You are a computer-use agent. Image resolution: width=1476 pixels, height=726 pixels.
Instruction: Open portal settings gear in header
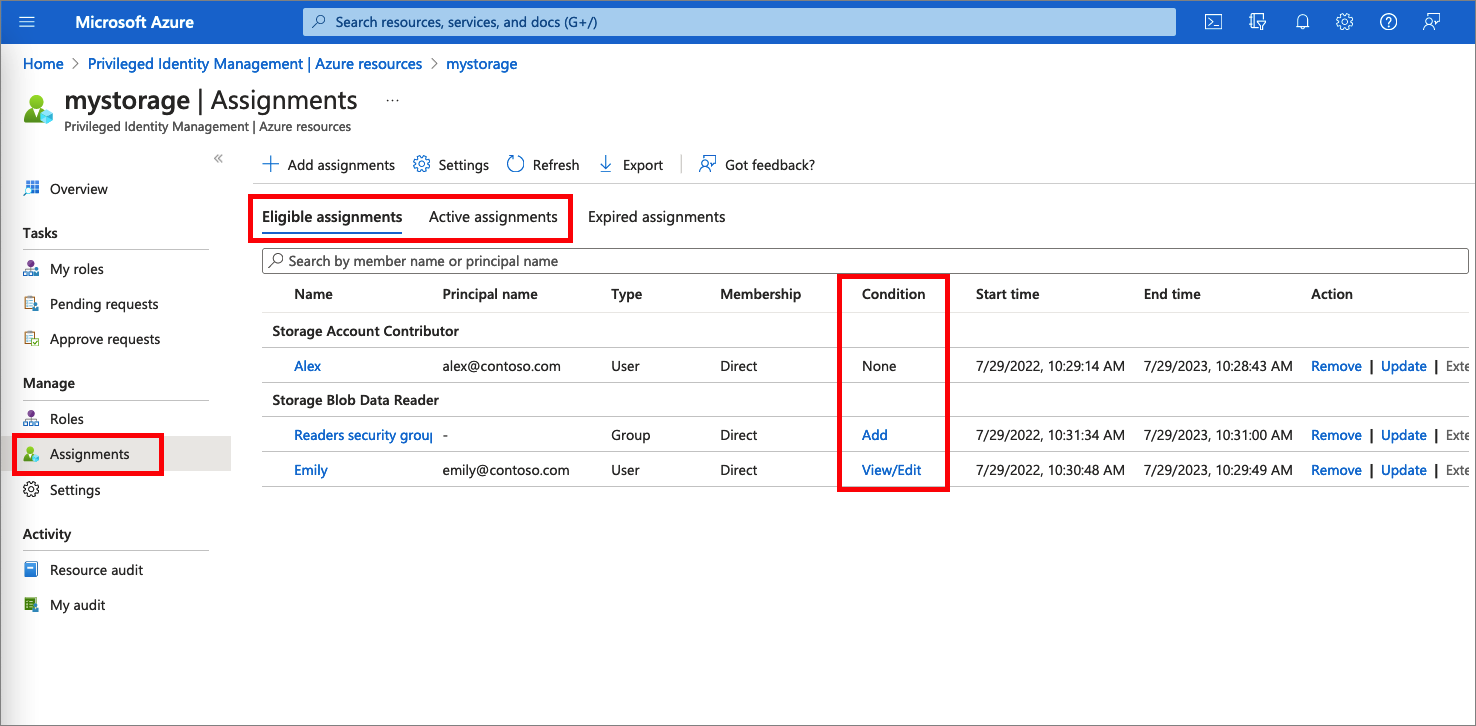pyautogui.click(x=1345, y=22)
